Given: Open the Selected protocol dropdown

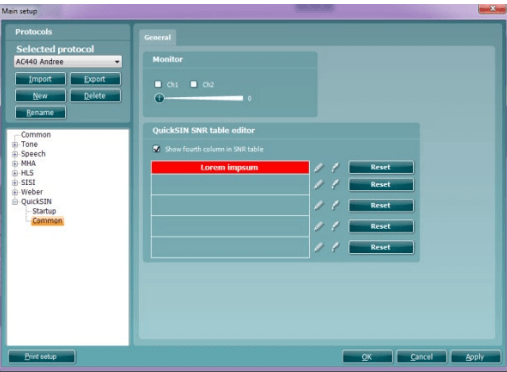Looking at the screenshot, I should click(68, 62).
